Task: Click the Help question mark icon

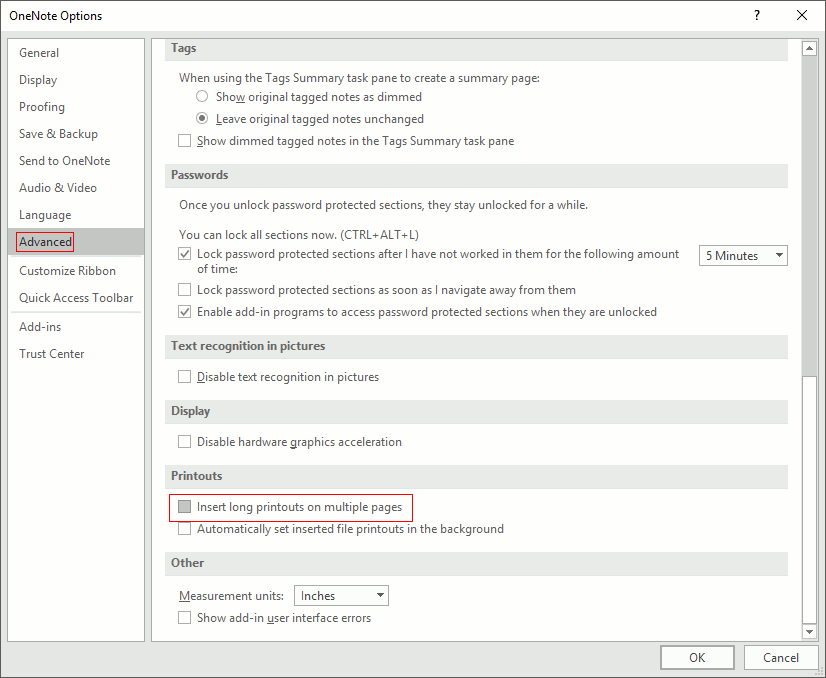Action: pyautogui.click(x=757, y=15)
